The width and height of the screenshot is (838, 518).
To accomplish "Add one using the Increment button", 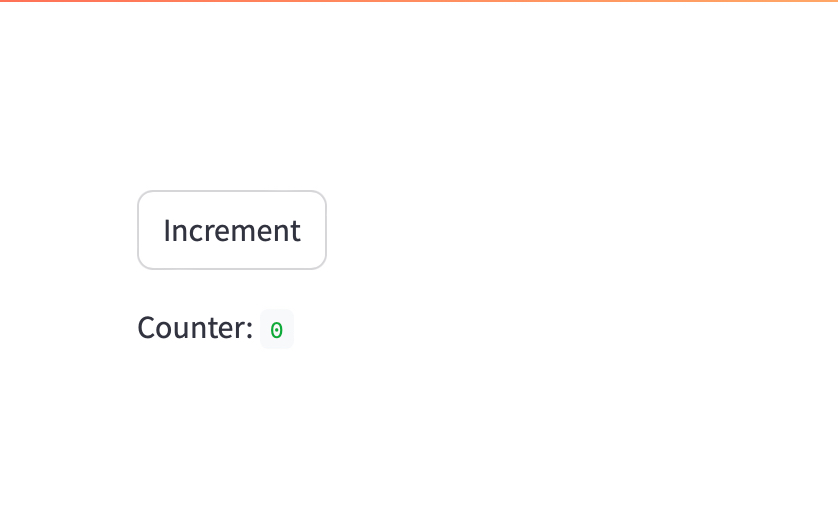I will tap(231, 230).
